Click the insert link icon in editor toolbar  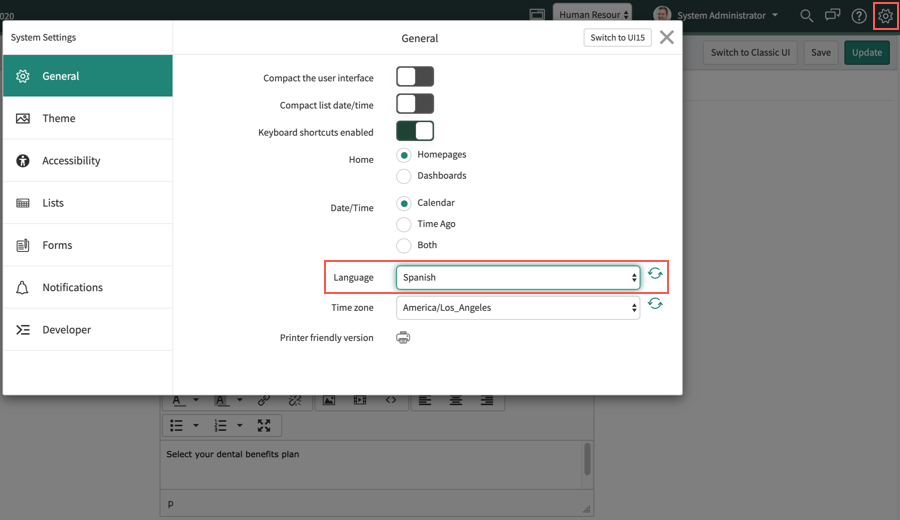(x=264, y=401)
